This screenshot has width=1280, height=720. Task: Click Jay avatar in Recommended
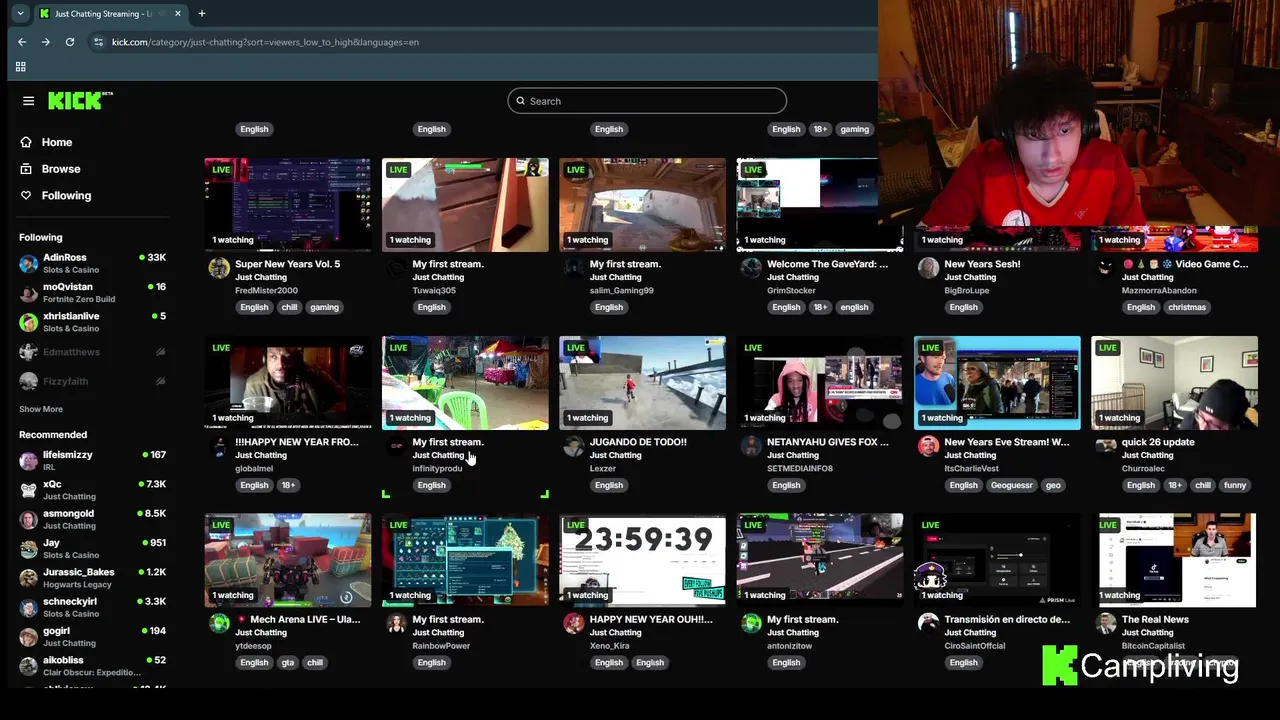pos(28,548)
